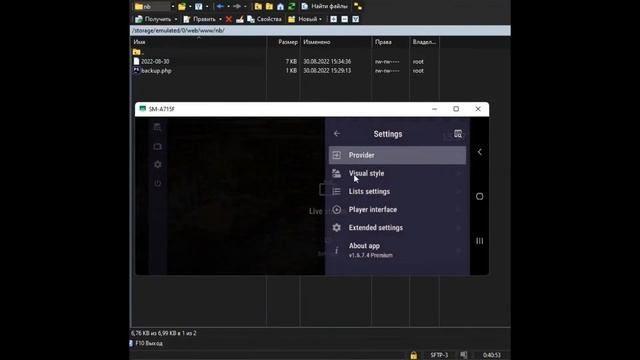
Task: Click the /storage/emulated/0/web/www/nb/ path bar
Action: [x=320, y=31]
